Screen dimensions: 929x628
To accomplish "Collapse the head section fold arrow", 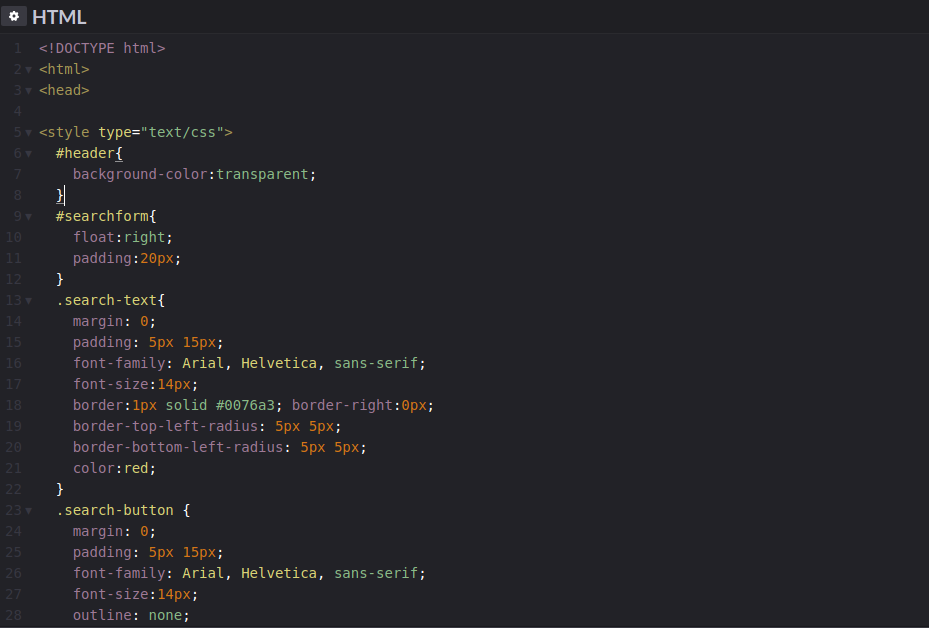I will click(x=27, y=89).
